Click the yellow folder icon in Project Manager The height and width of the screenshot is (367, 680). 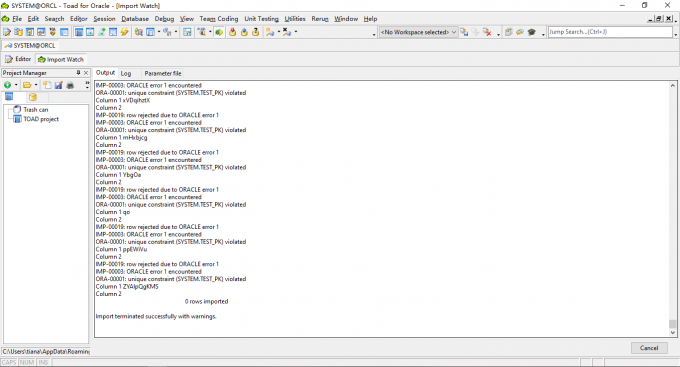[27, 85]
